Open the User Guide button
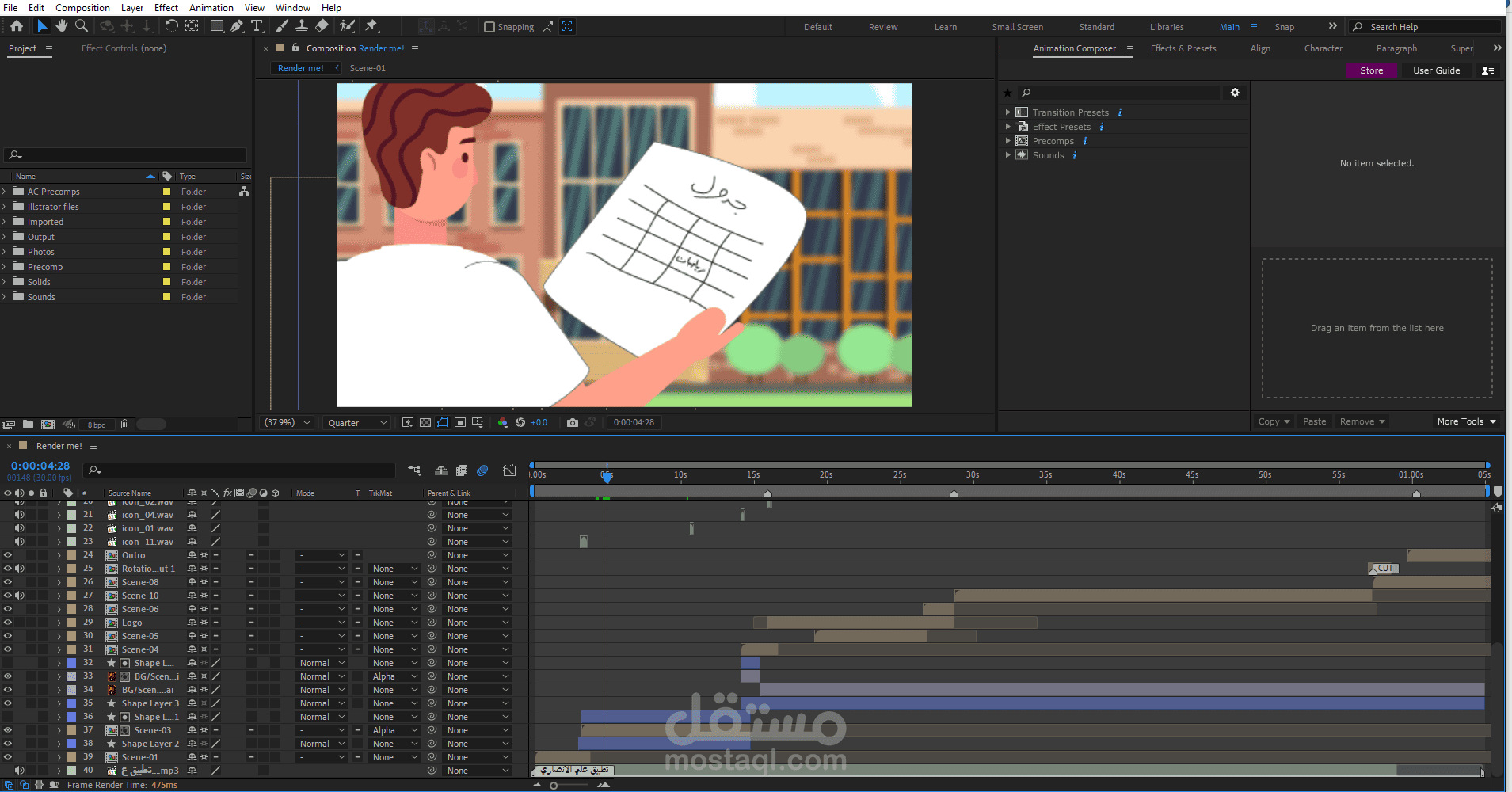The image size is (1512, 792). pos(1436,70)
